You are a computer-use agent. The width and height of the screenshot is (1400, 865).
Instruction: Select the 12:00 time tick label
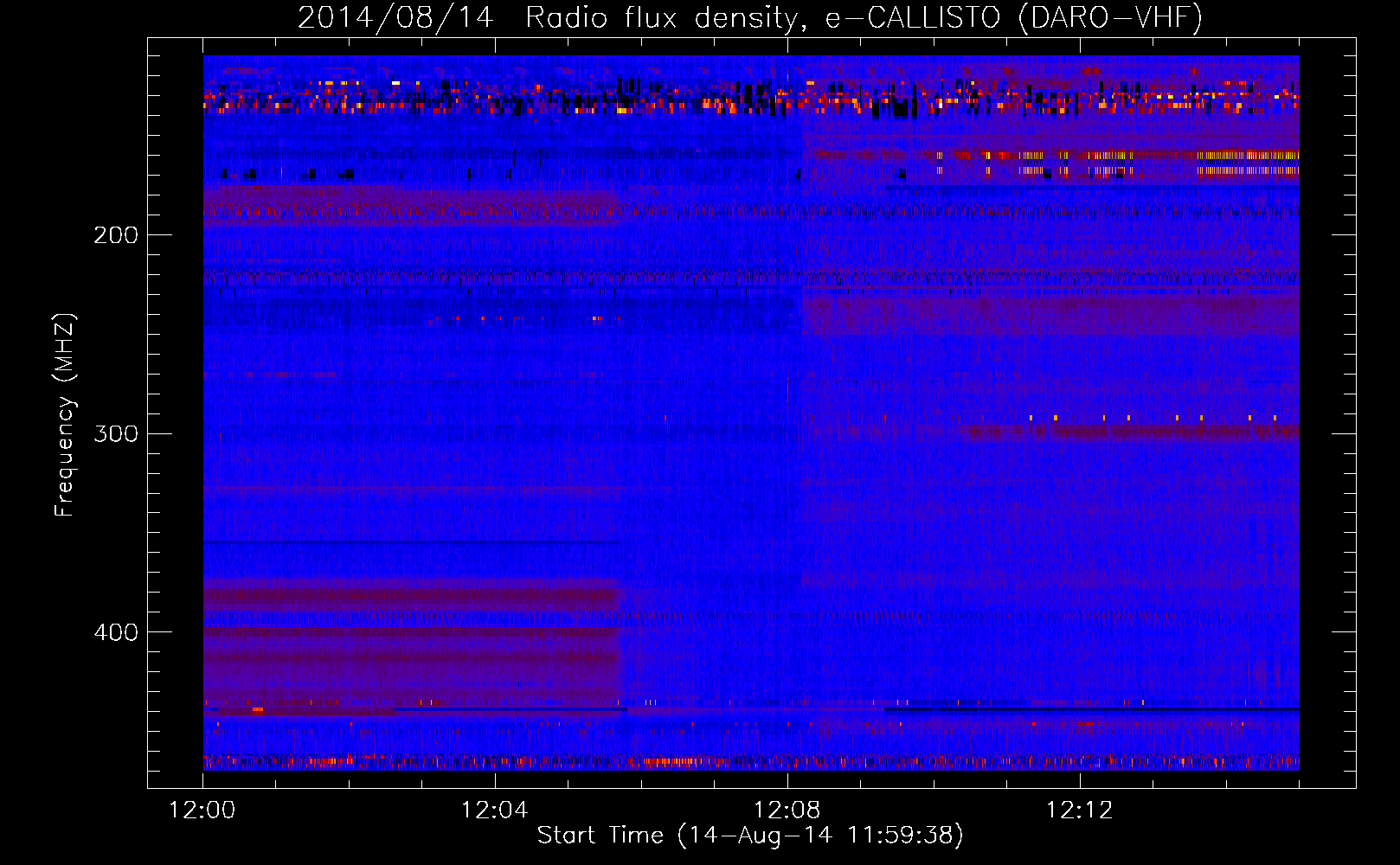202,811
